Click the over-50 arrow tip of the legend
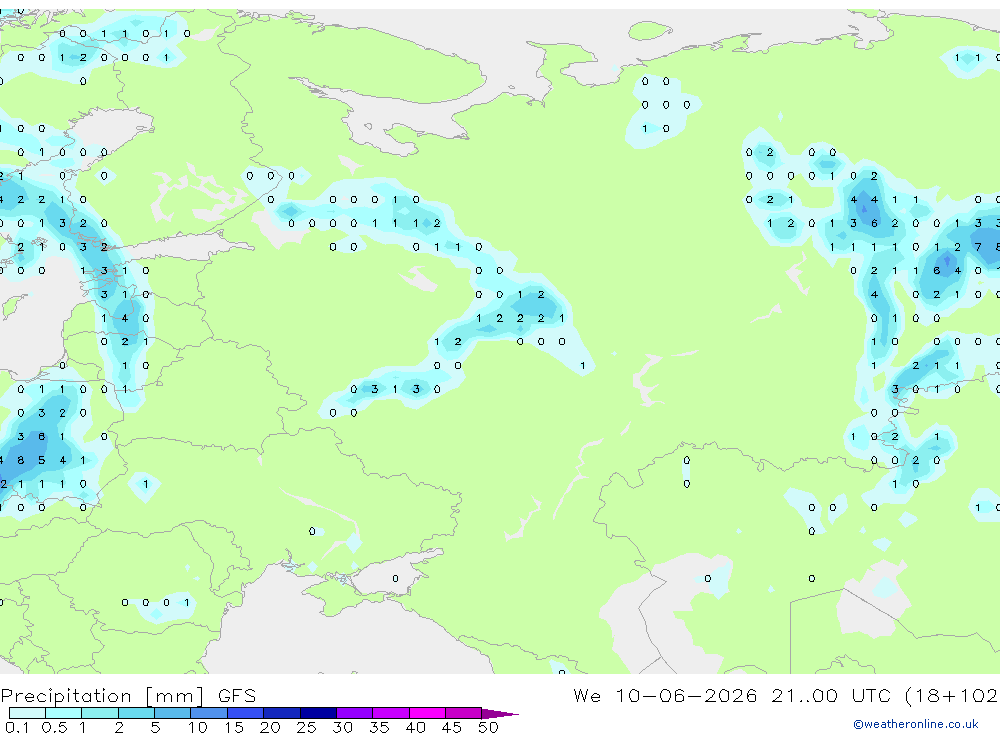The width and height of the screenshot is (1000, 733). click(500, 713)
